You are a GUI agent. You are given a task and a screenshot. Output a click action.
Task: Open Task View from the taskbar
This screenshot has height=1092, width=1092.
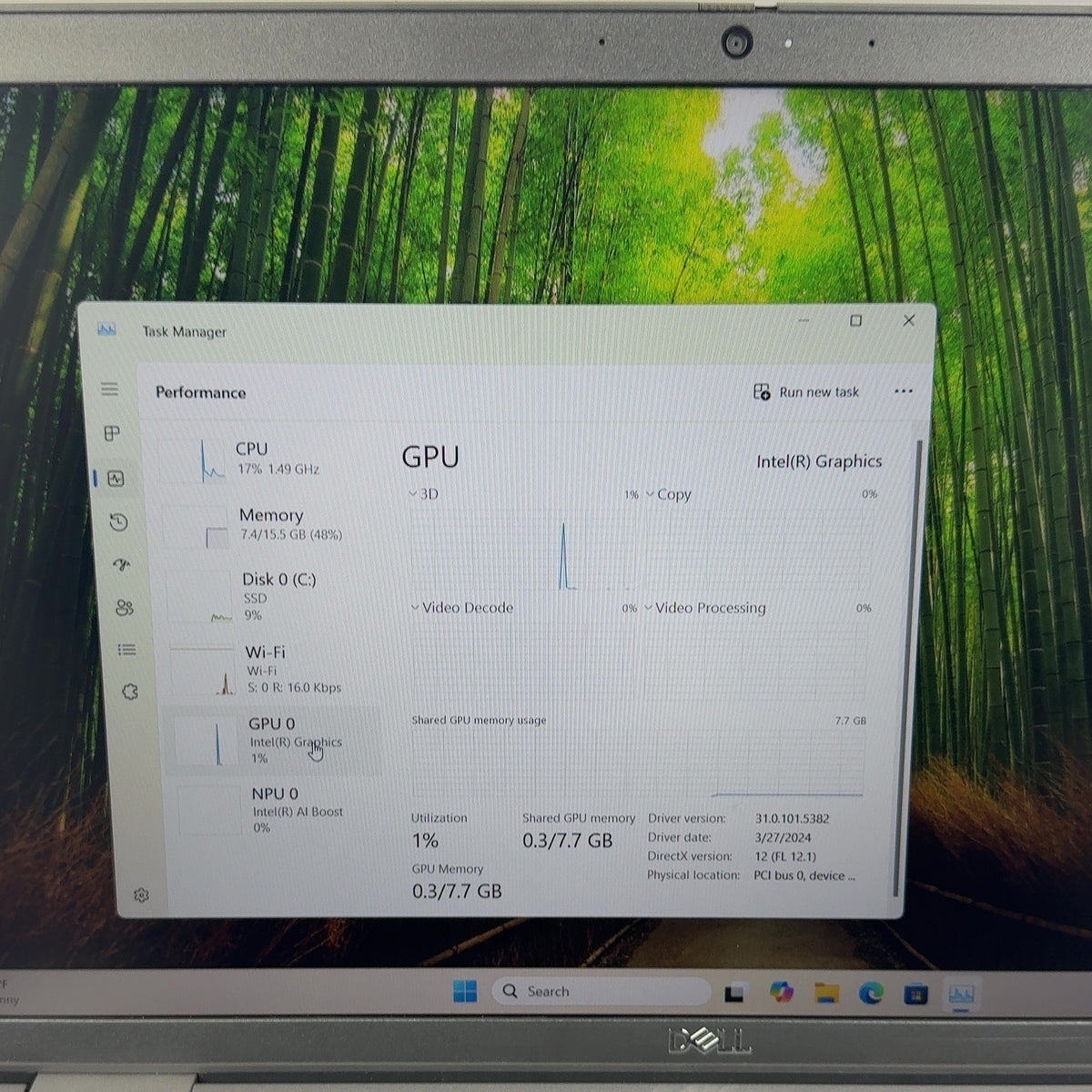tap(734, 993)
